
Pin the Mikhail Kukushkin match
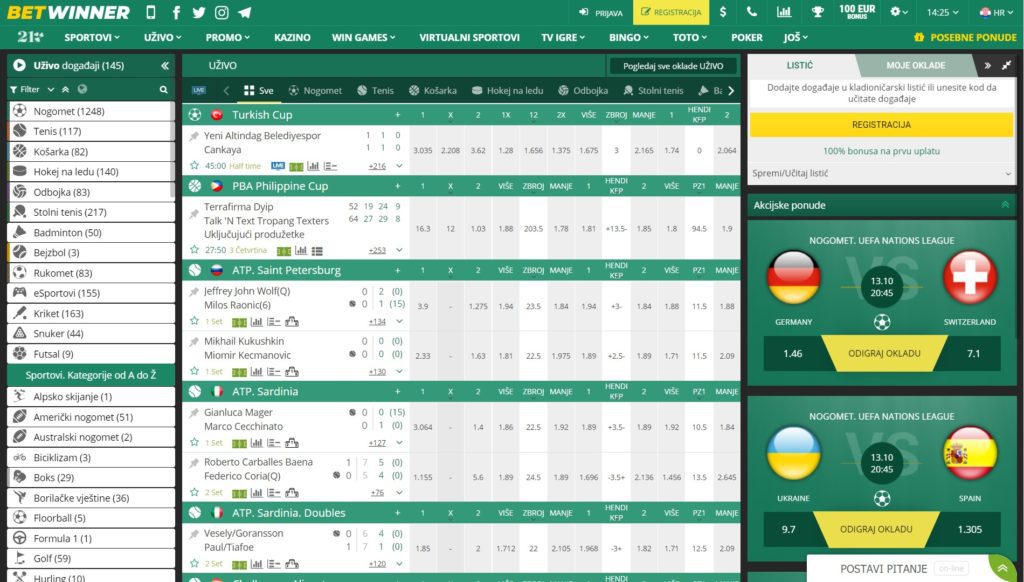[x=194, y=341]
